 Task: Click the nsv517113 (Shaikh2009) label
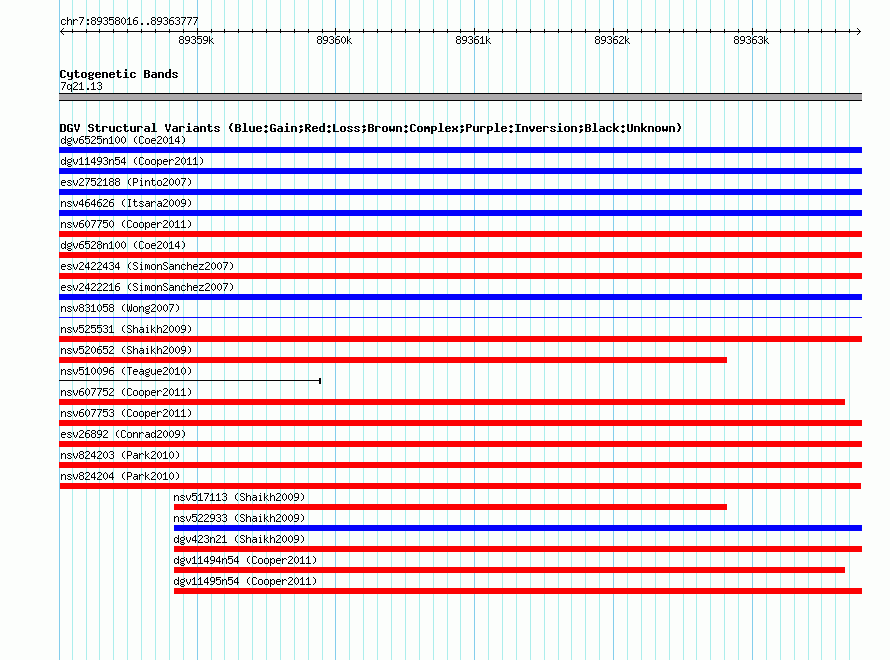coord(239,497)
